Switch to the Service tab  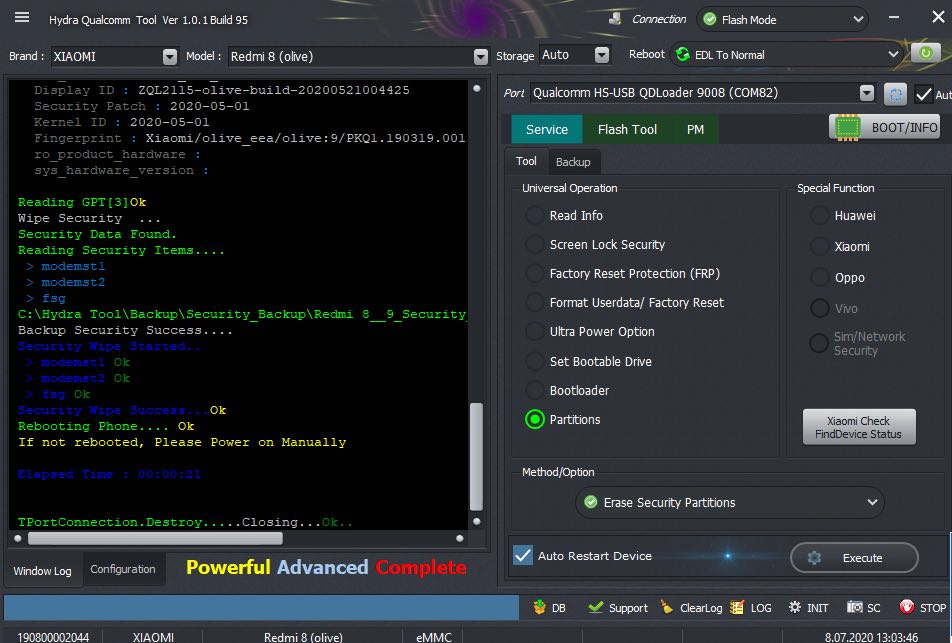point(546,129)
